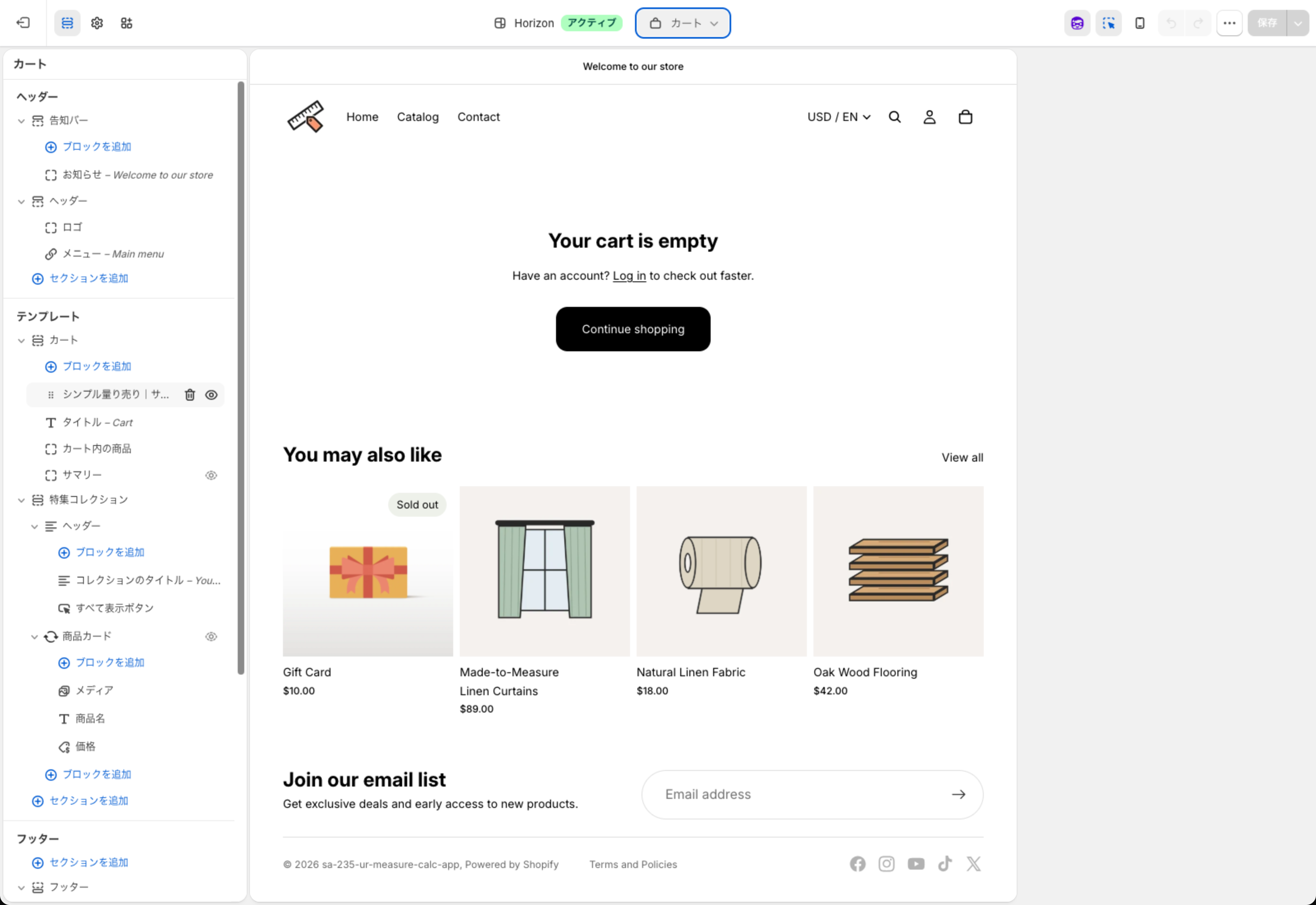Click the purple sidekick assistant icon
This screenshot has width=1316, height=905.
point(1077,23)
